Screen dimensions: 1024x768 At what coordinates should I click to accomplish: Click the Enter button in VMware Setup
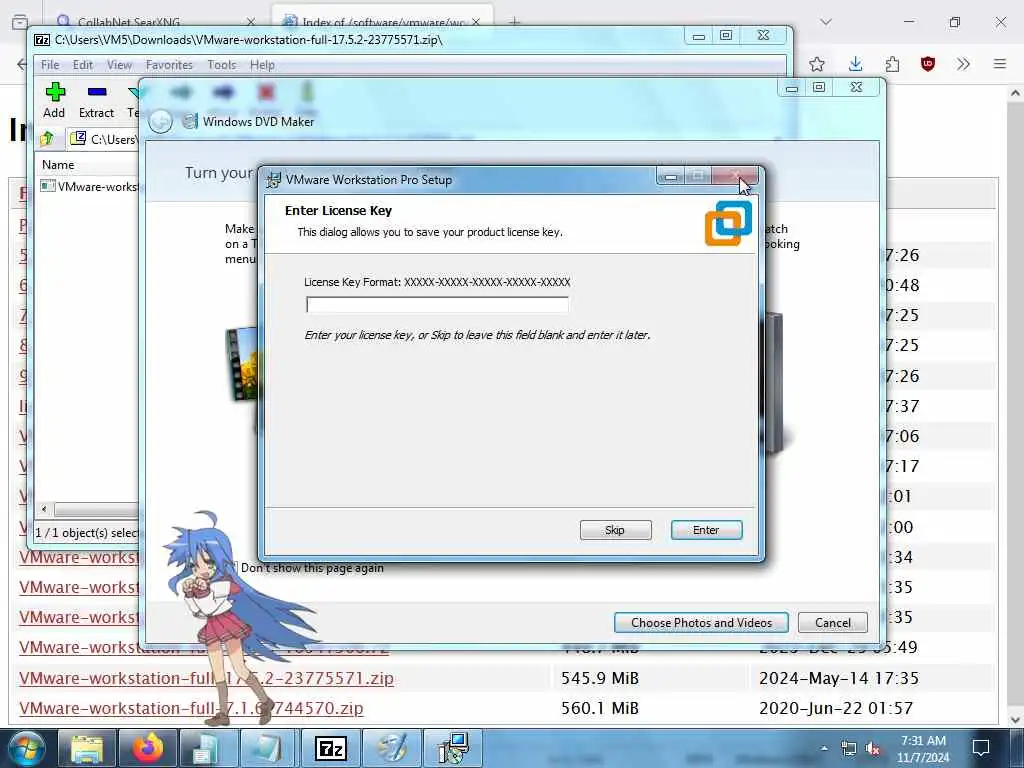706,530
